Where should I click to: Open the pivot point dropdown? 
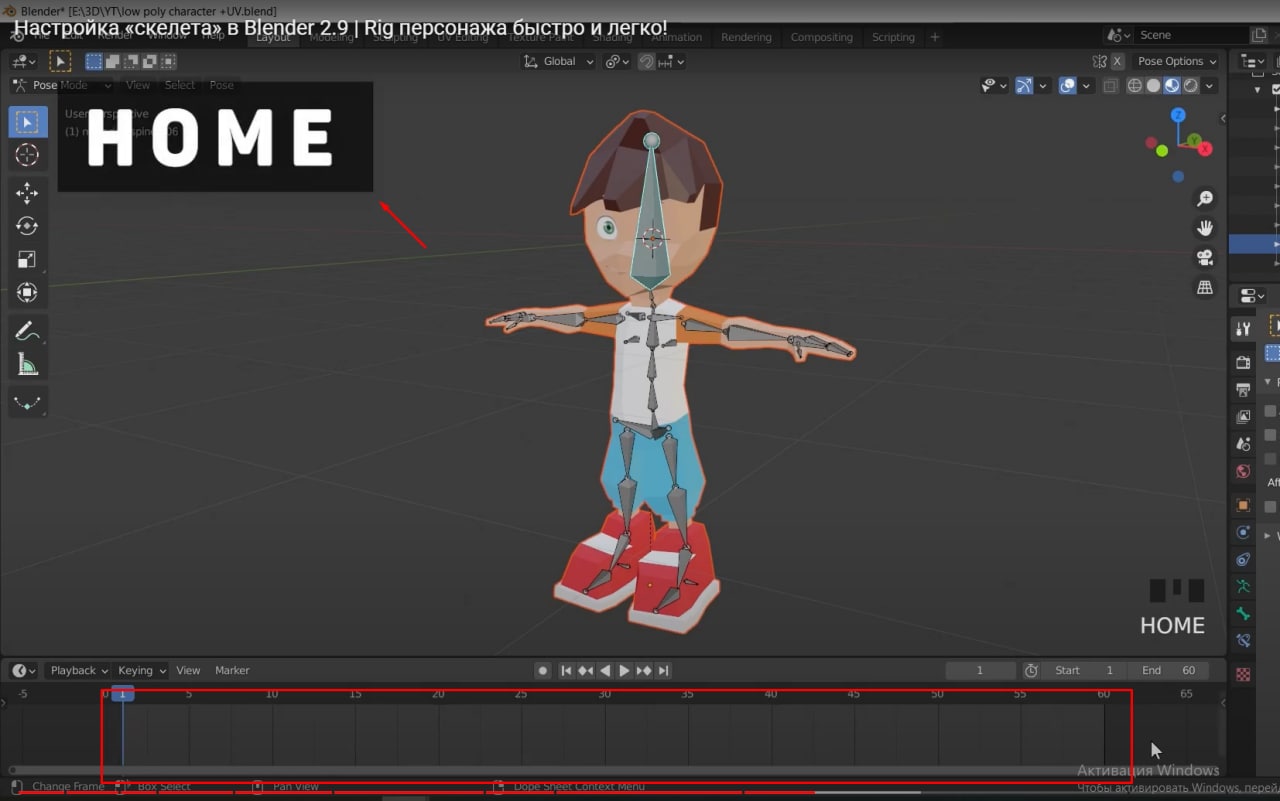pos(617,61)
